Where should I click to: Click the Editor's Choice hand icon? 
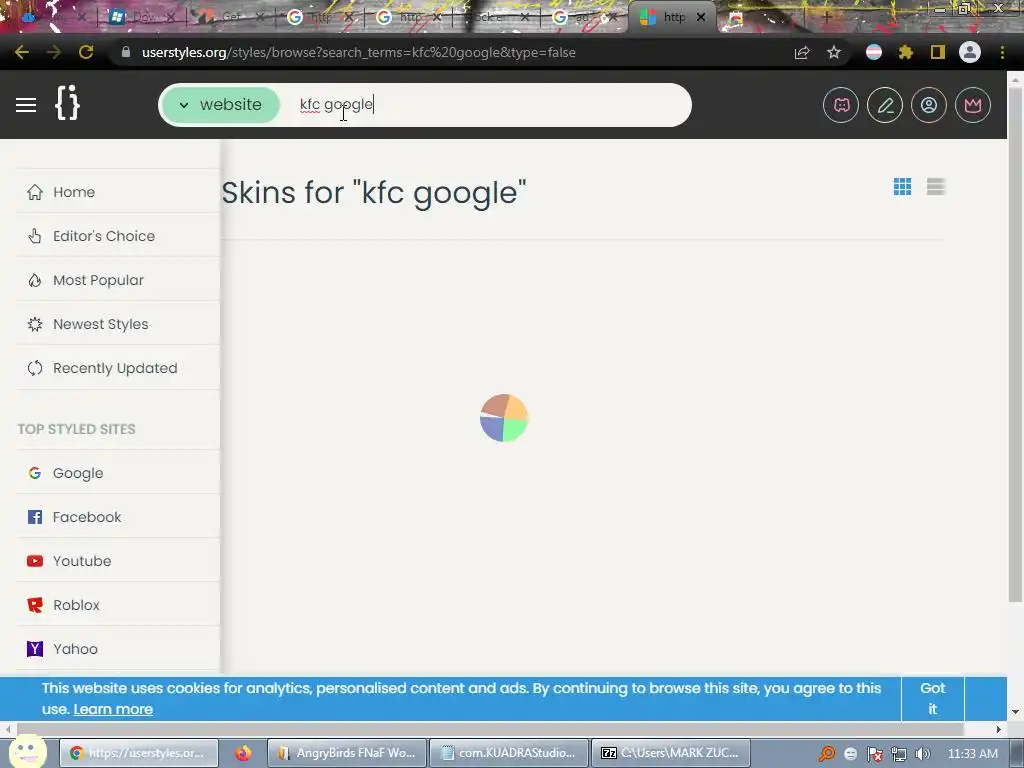(x=35, y=236)
